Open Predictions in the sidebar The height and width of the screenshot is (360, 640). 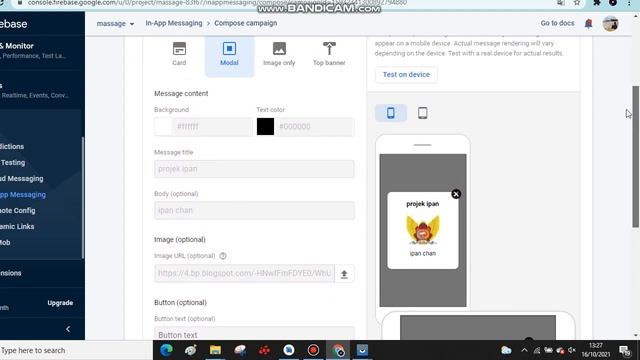pyautogui.click(x=12, y=147)
